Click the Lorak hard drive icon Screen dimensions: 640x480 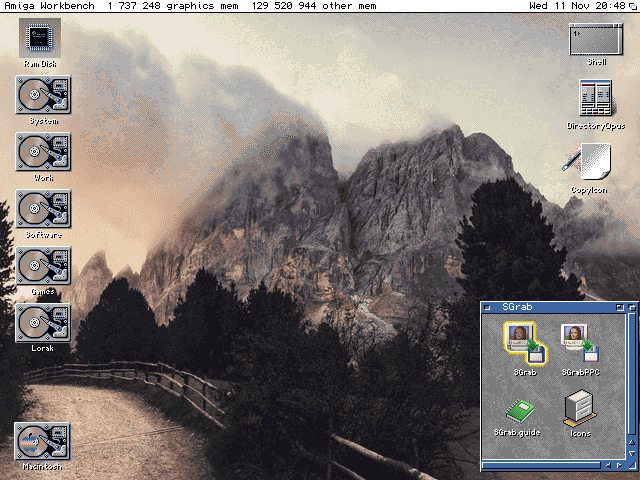coord(43,323)
